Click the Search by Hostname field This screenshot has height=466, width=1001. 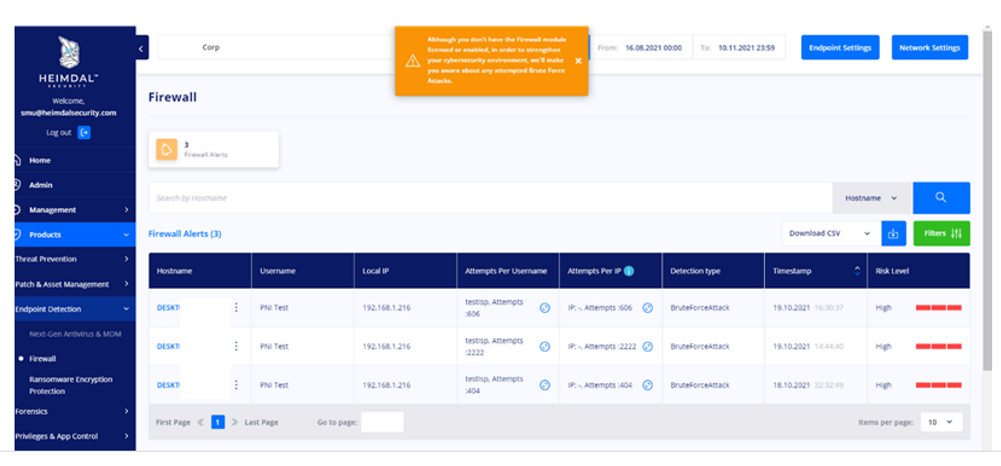(490, 198)
